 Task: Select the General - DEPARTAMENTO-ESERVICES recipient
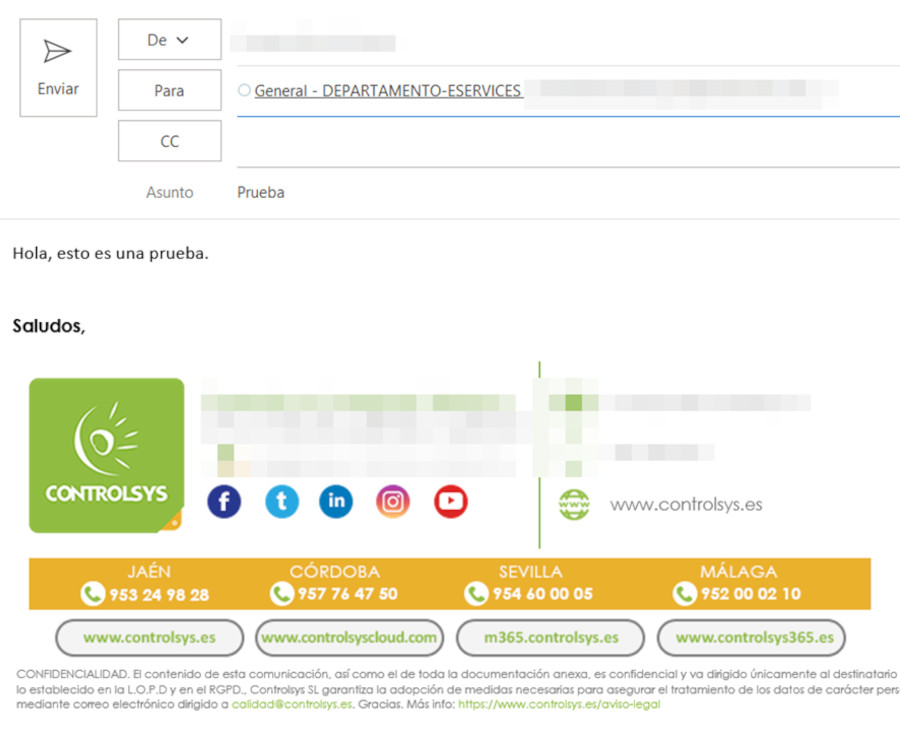(388, 91)
